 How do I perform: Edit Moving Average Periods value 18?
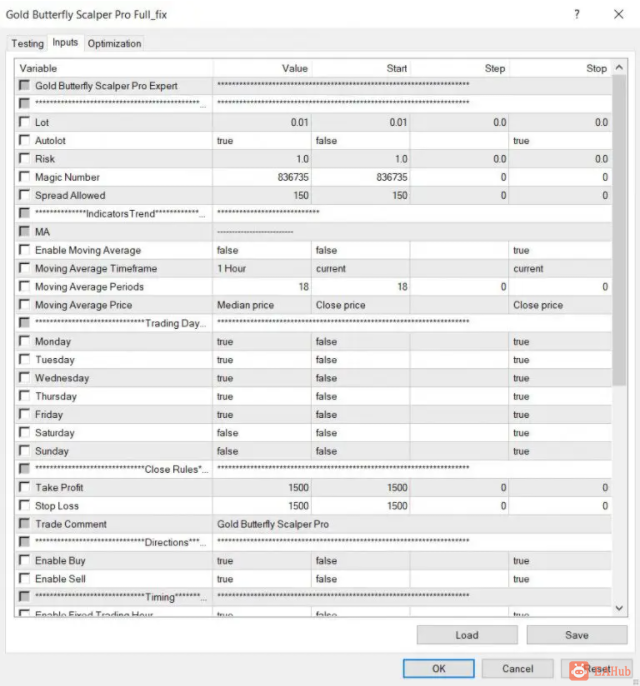[262, 287]
